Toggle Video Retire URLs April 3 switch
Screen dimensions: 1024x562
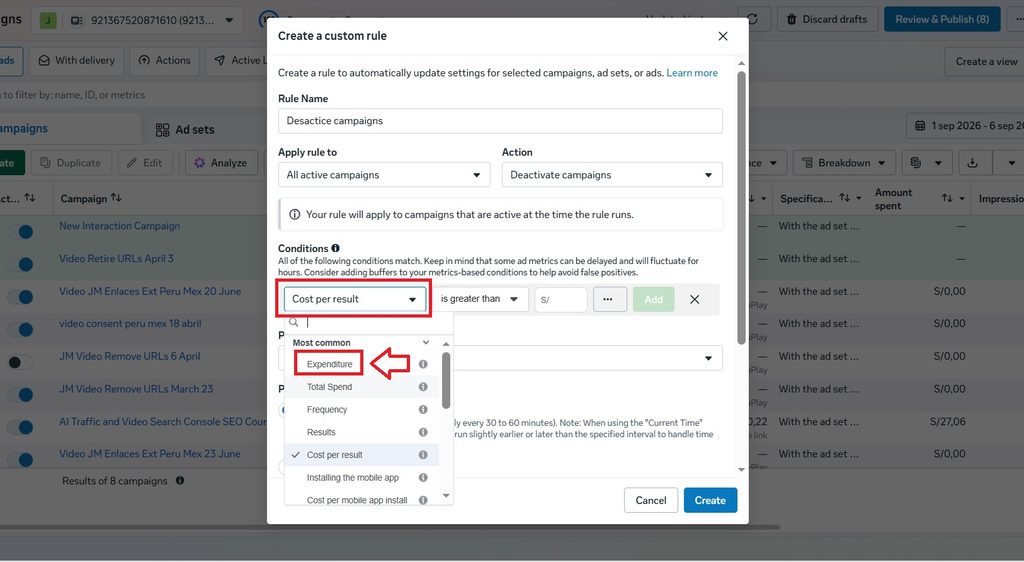pyautogui.click(x=20, y=264)
